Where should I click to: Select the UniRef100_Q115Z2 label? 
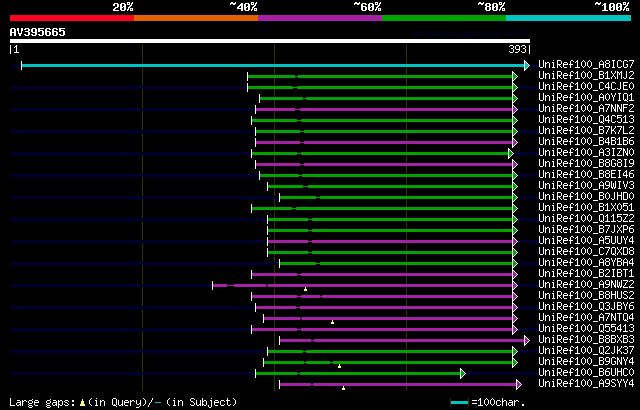pos(586,218)
